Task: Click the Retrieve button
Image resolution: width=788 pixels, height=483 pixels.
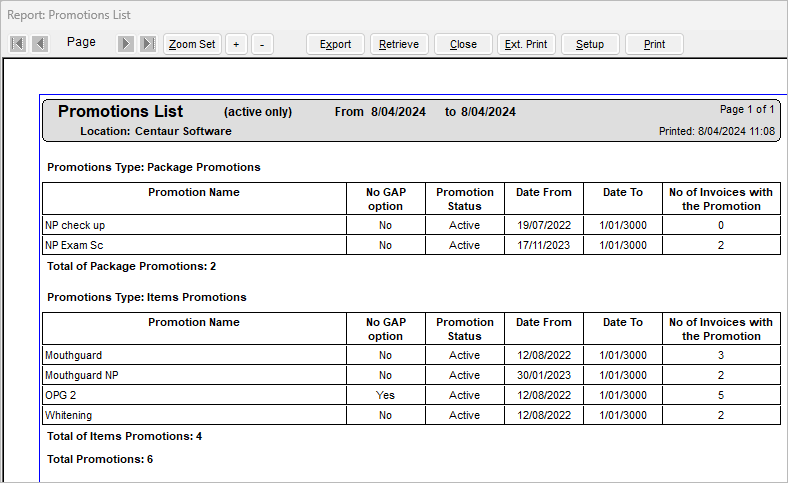Action: click(399, 44)
